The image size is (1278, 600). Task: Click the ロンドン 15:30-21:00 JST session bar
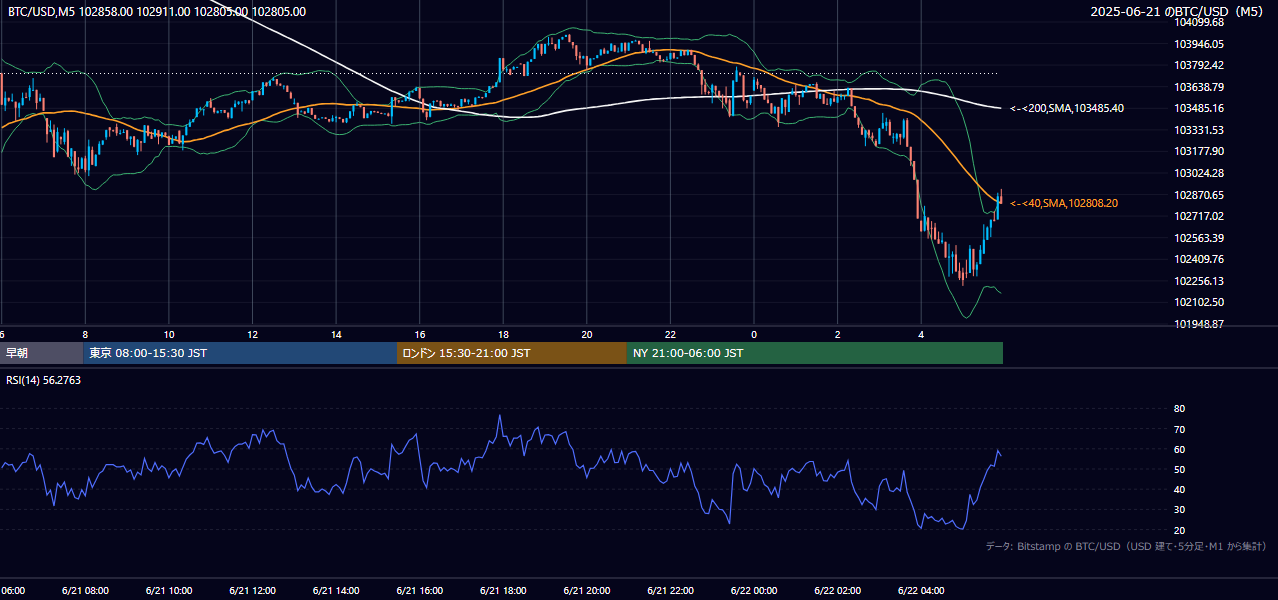512,353
